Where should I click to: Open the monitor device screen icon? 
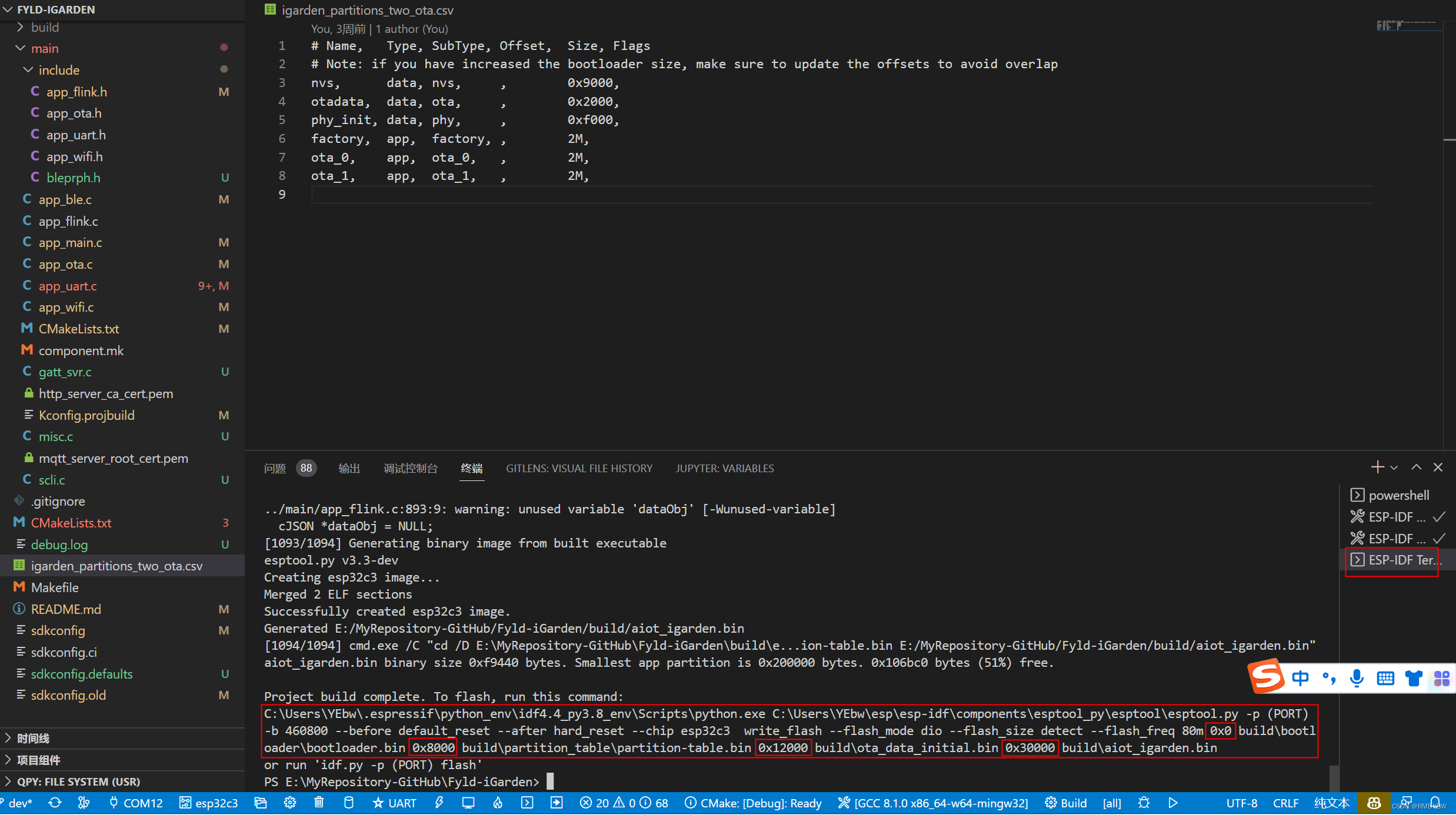pyautogui.click(x=468, y=803)
